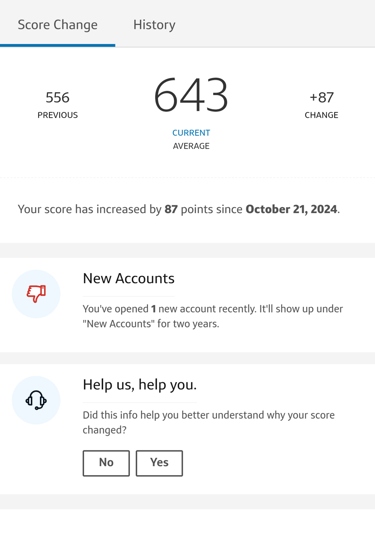This screenshot has height=557, width=375.
Task: Click the PREVIOUS label
Action: click(58, 115)
